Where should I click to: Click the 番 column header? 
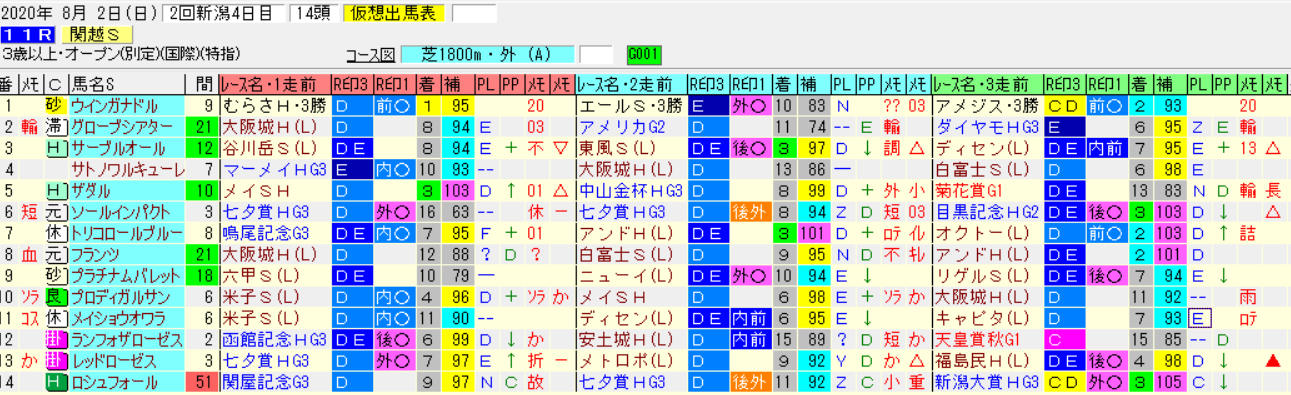(x=8, y=84)
